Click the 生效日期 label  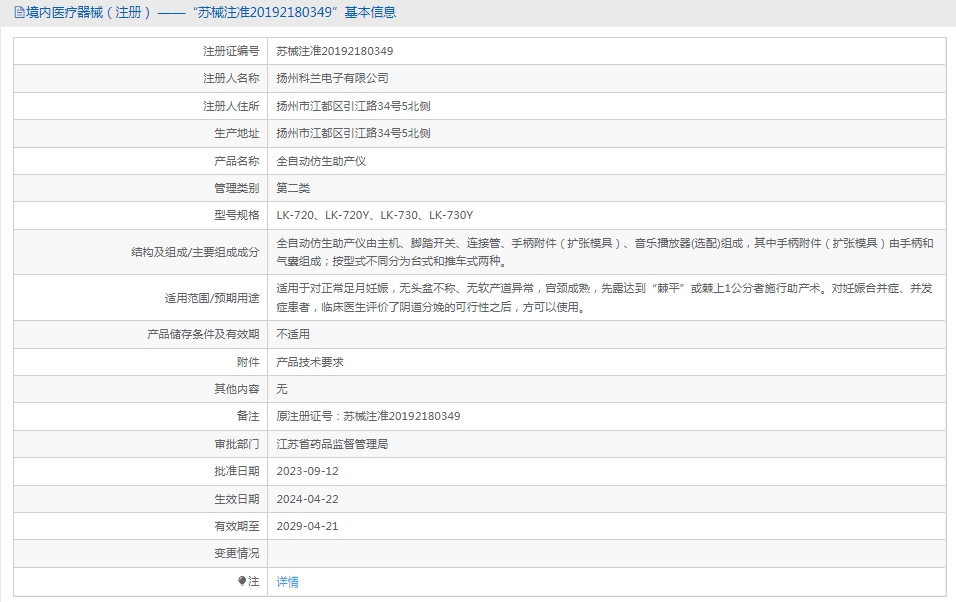point(237,499)
